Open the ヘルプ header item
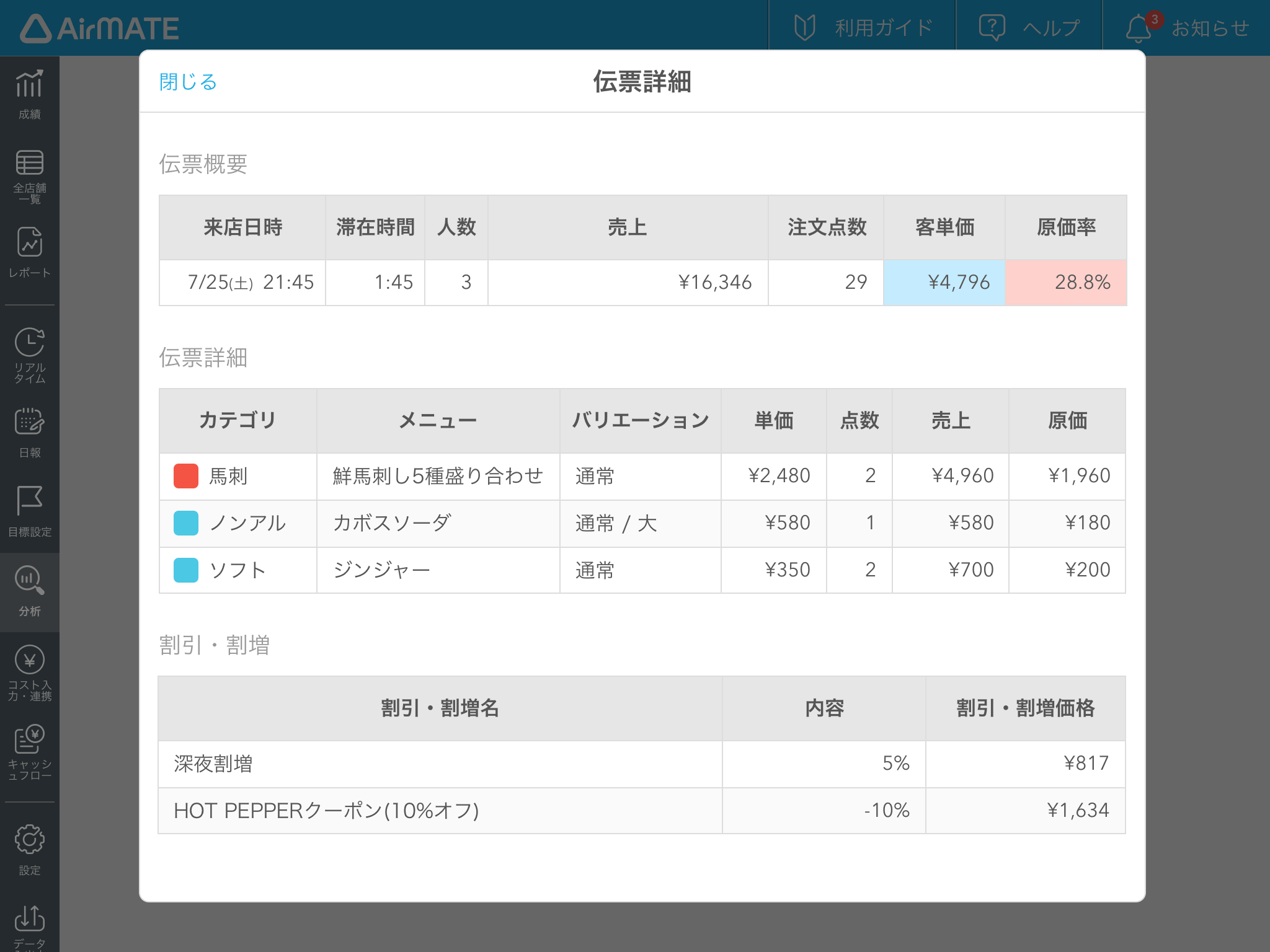Viewport: 1270px width, 952px height. tap(1029, 28)
